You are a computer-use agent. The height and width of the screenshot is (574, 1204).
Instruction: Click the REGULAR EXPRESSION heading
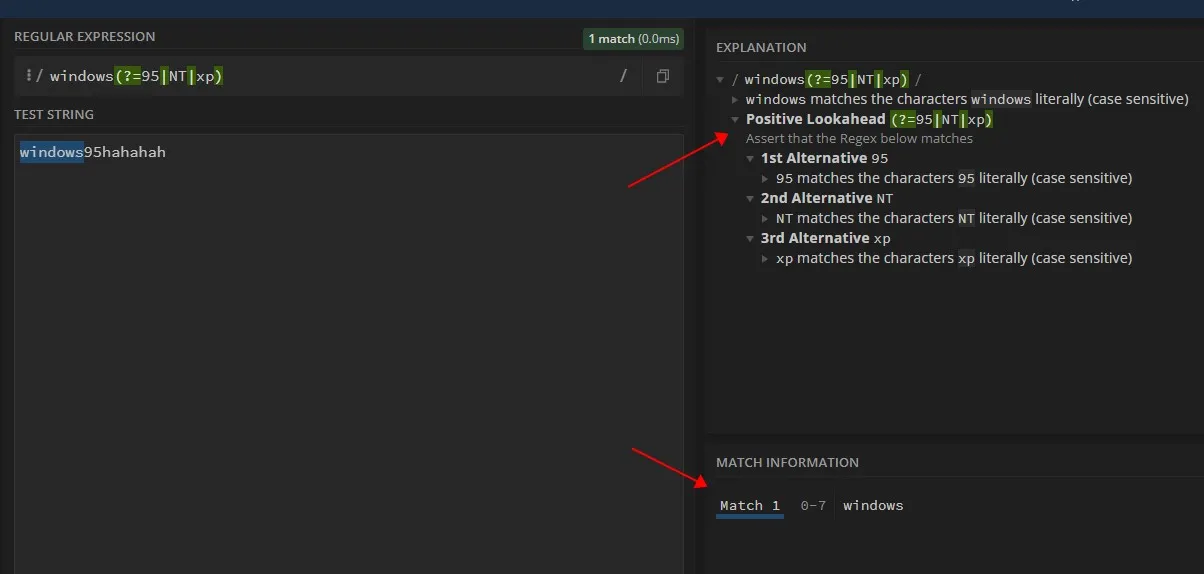point(85,36)
